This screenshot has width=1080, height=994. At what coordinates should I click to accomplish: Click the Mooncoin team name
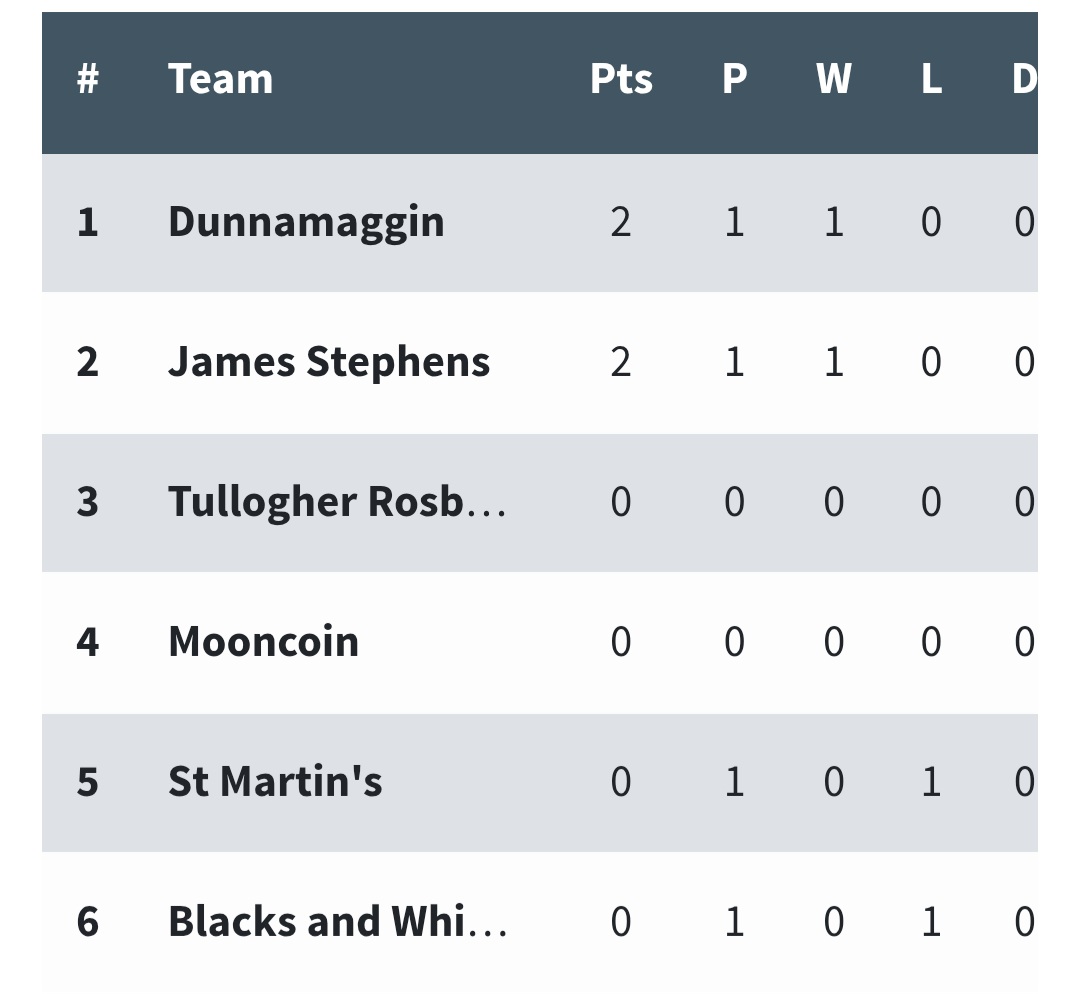pyautogui.click(x=263, y=642)
